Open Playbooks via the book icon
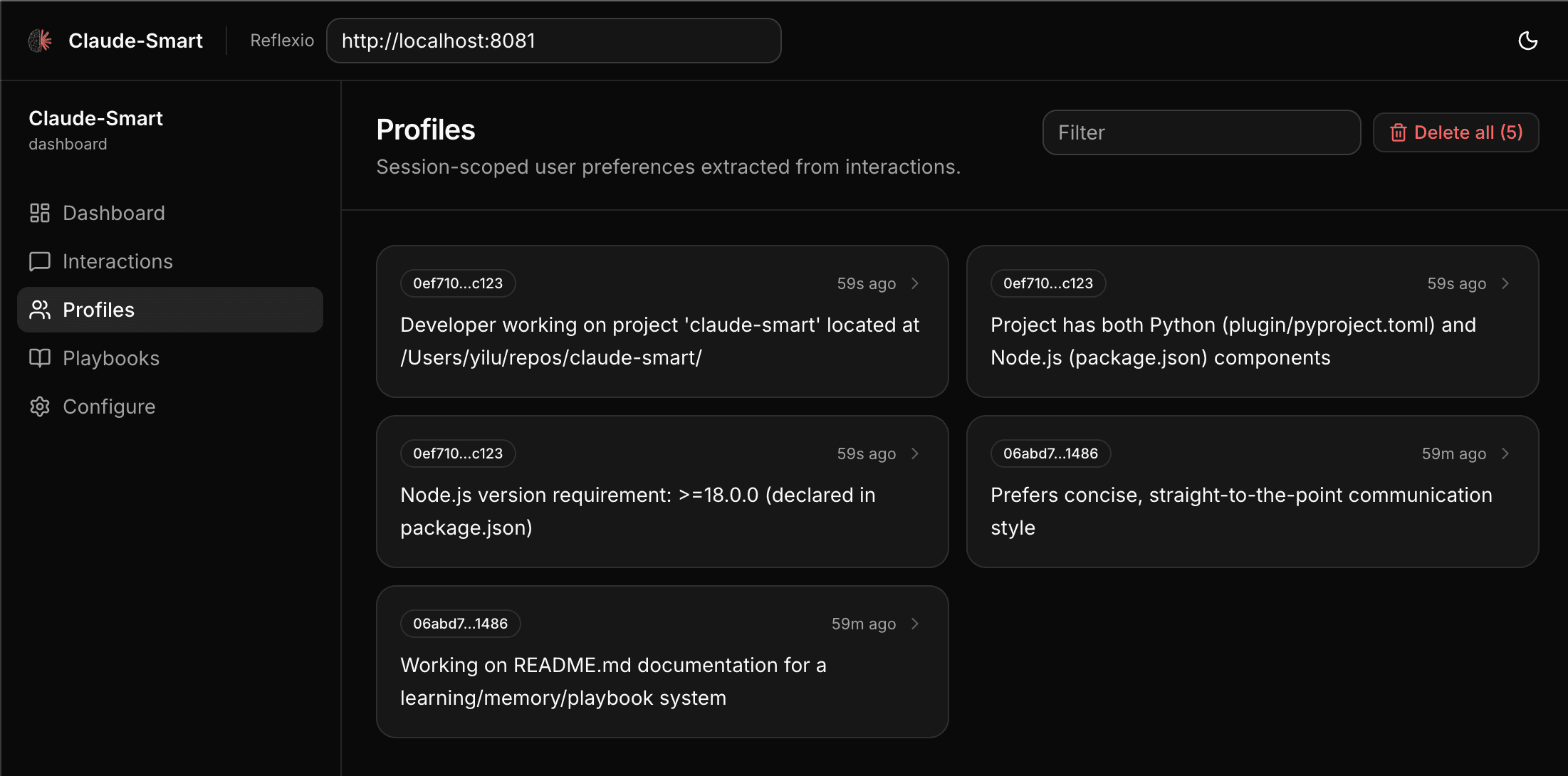The width and height of the screenshot is (1568, 776). pos(39,358)
